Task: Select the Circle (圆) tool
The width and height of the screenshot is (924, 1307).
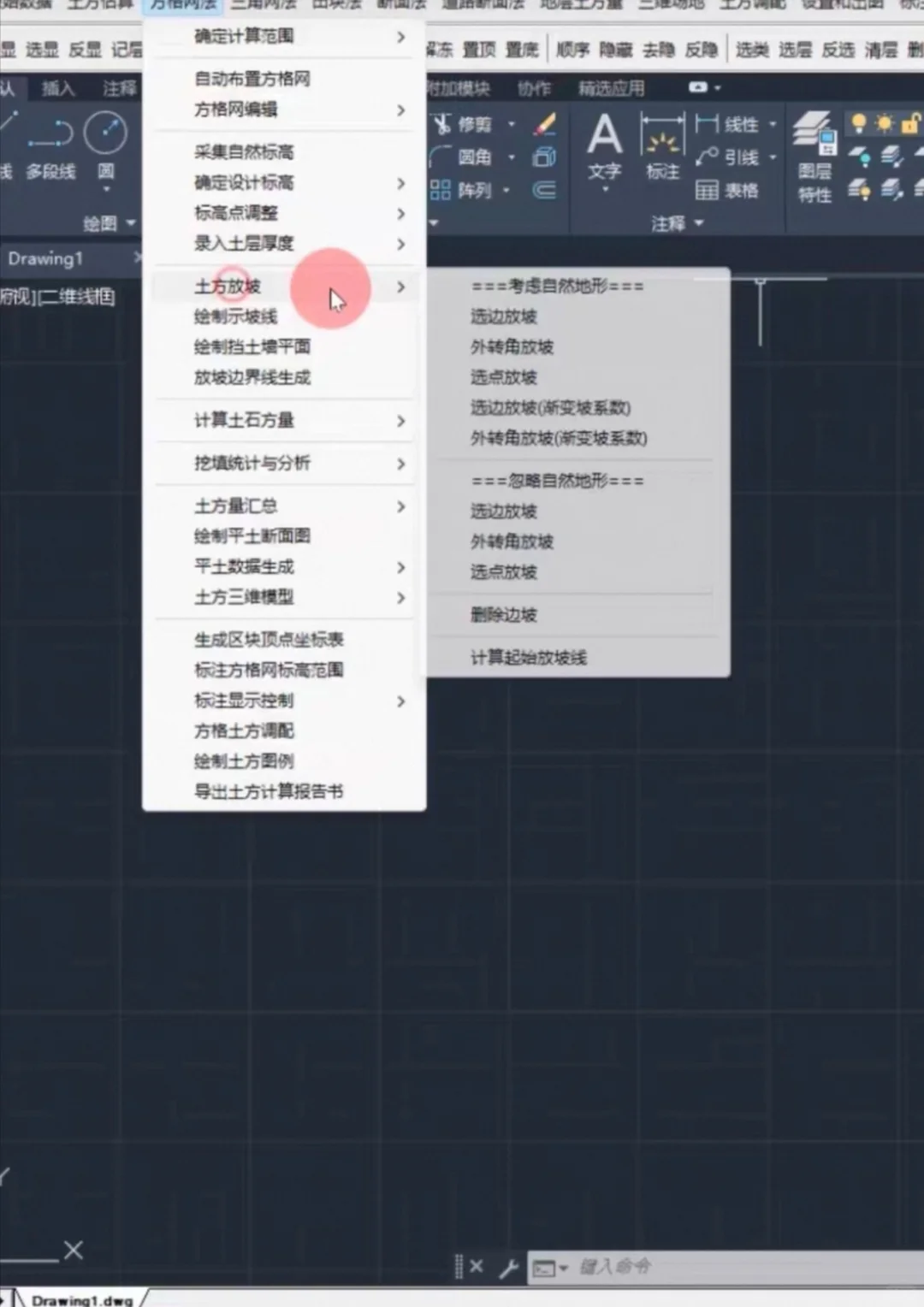Action: [x=104, y=150]
